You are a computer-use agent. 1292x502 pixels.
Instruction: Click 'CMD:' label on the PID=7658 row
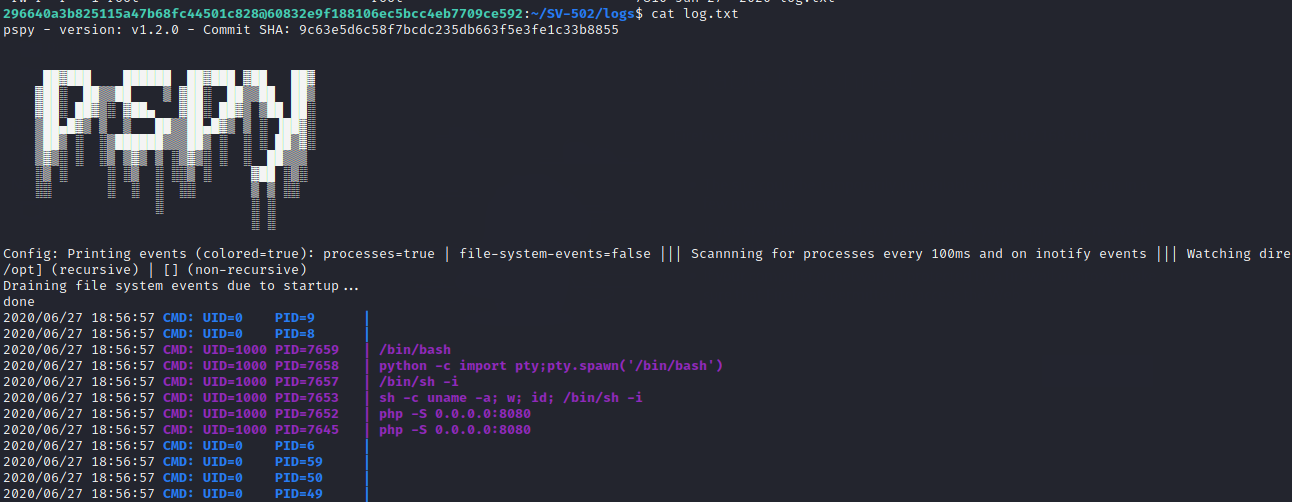tap(179, 366)
